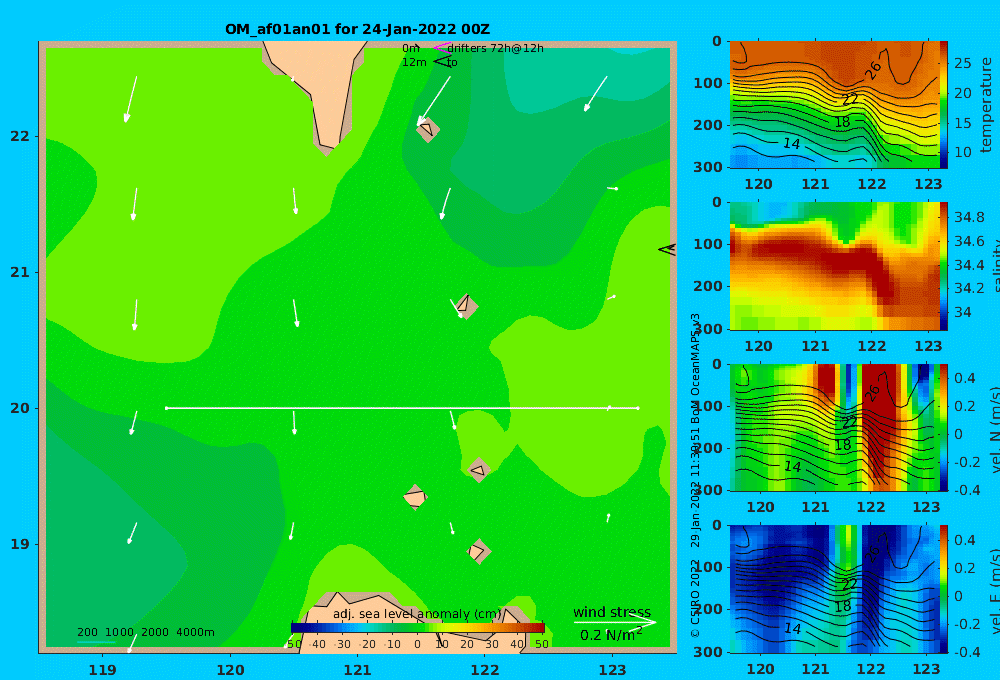Click the salinity colorbar
1000x680 pixels.
[x=943, y=266]
